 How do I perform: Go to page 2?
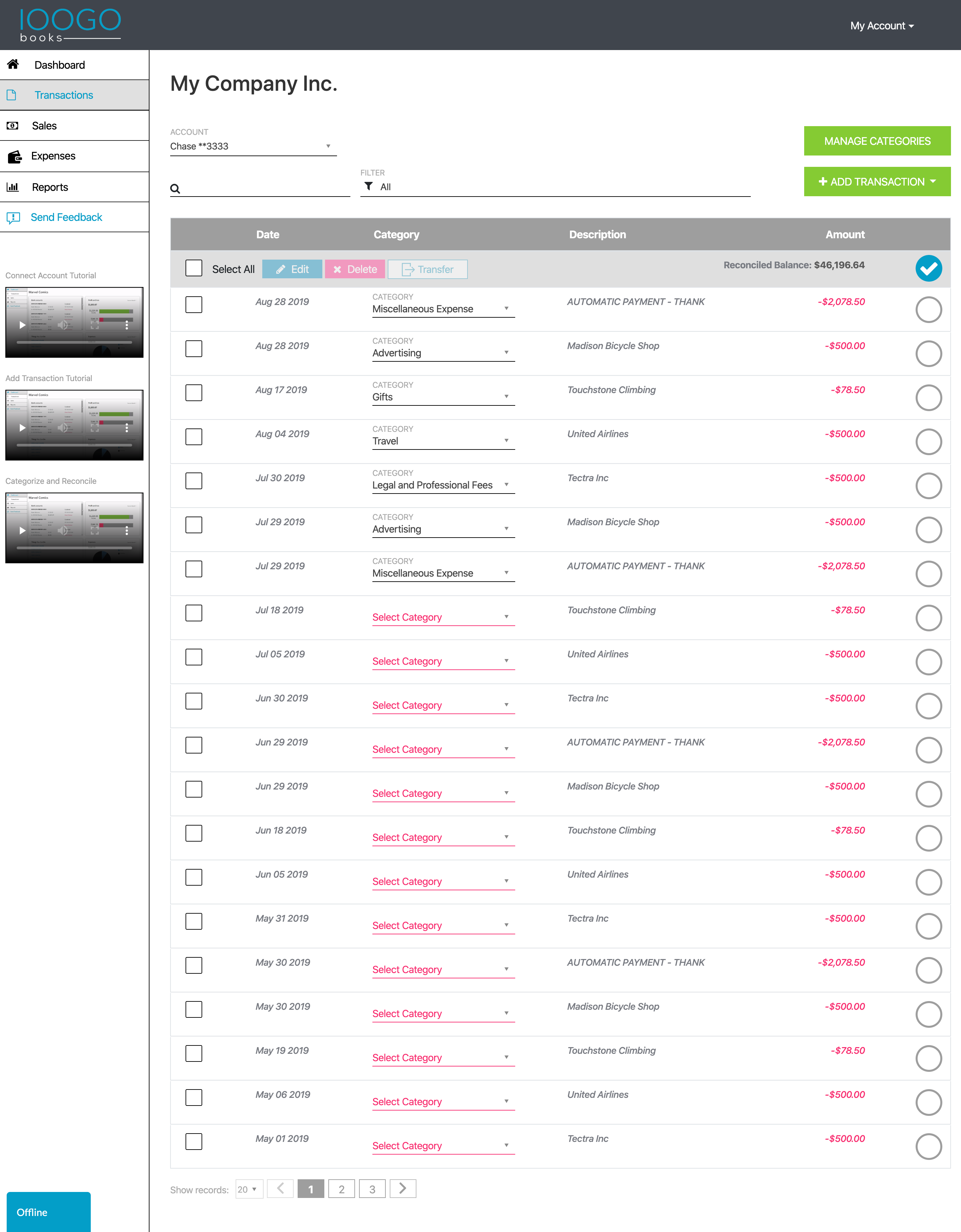341,1189
